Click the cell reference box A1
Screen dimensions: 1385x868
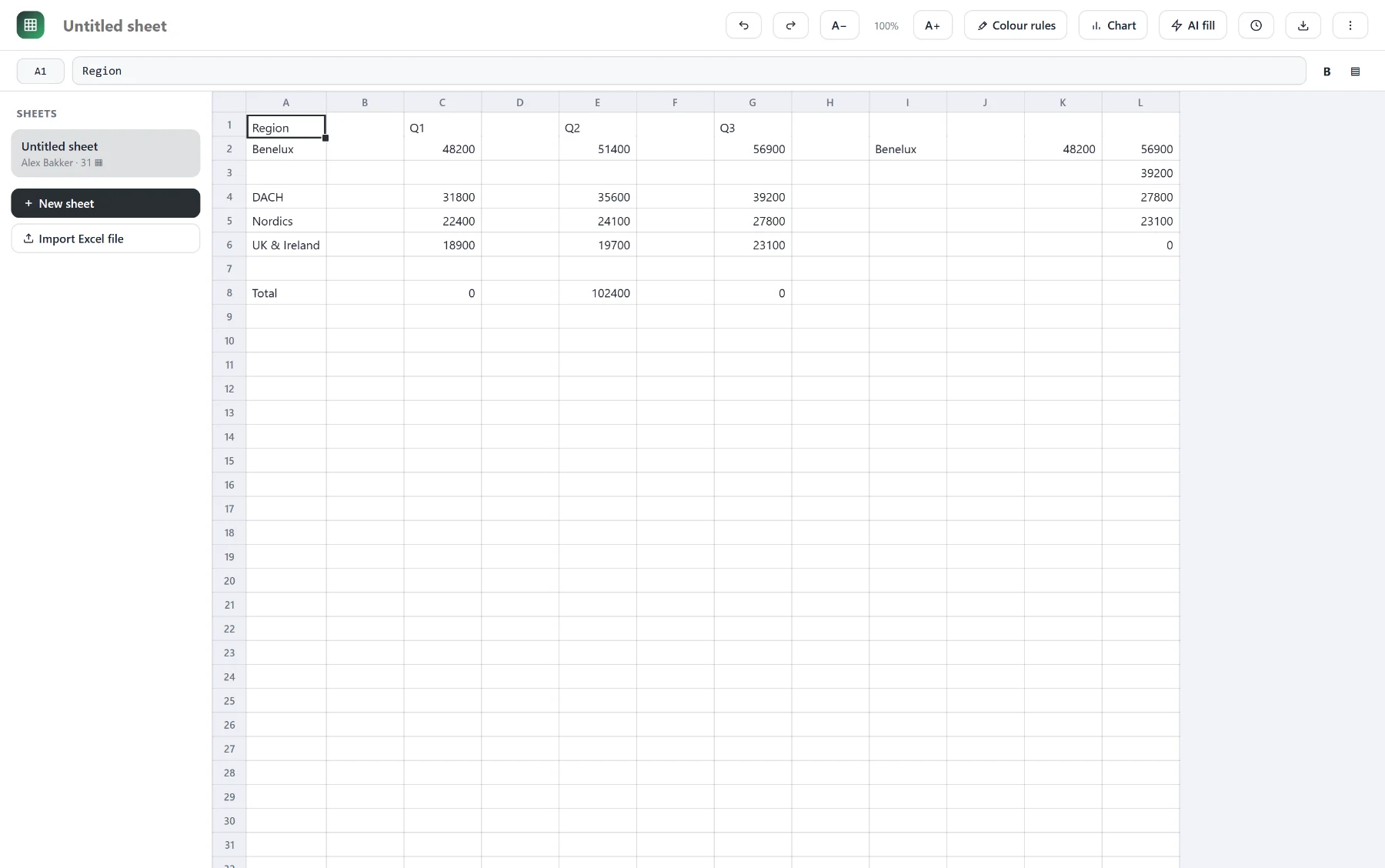tap(41, 71)
